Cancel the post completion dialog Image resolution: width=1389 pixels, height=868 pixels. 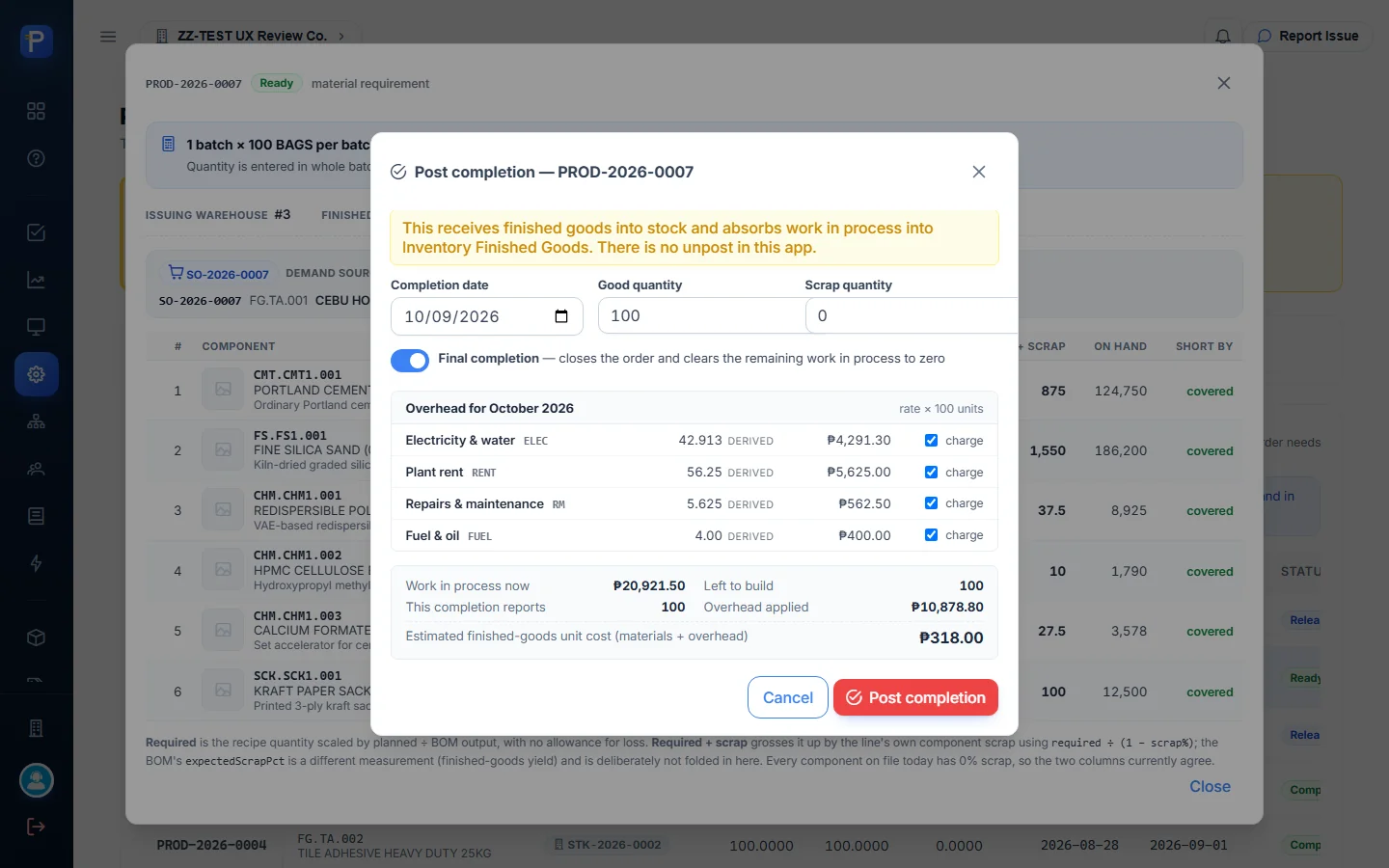[788, 697]
